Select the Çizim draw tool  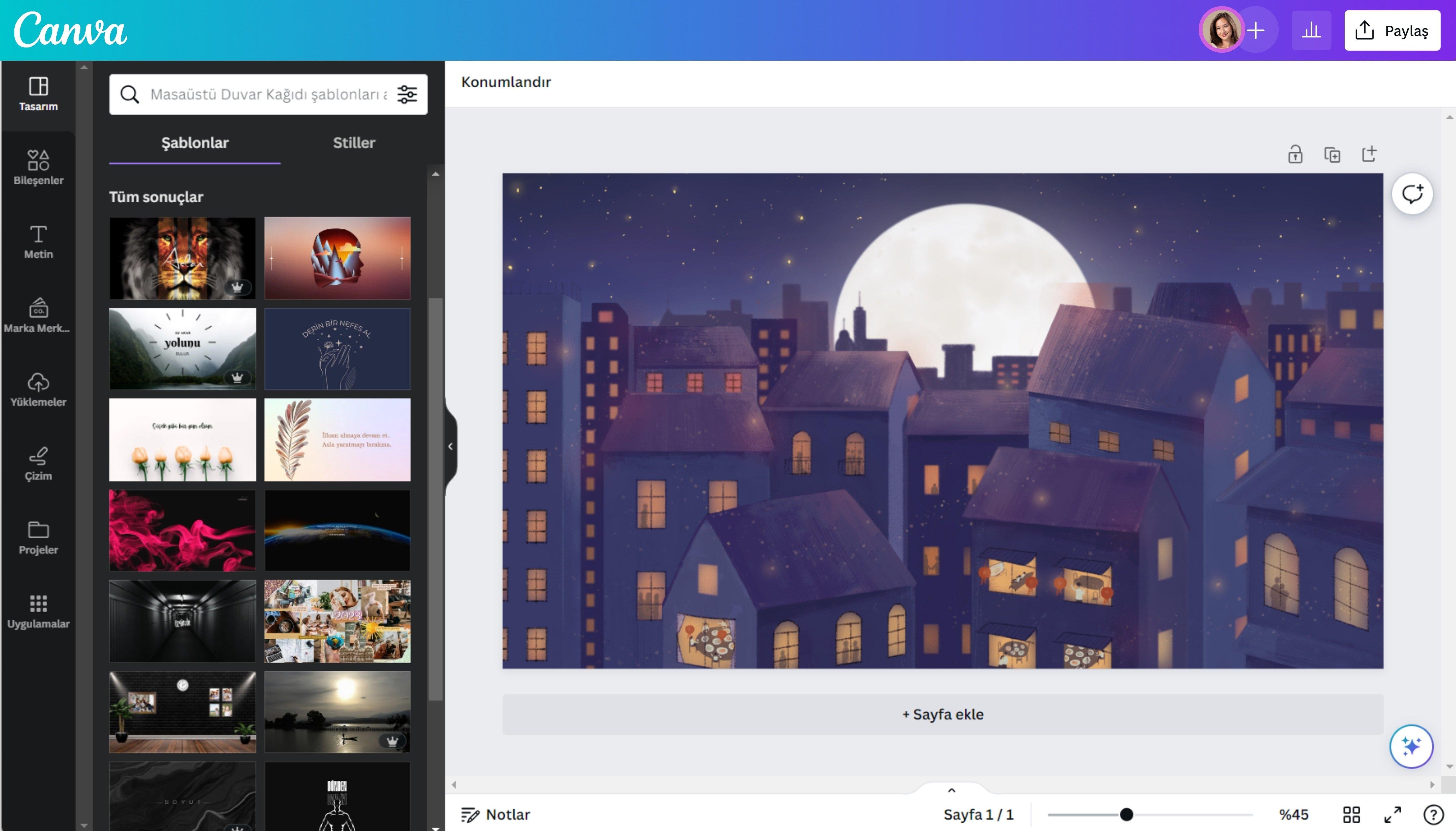(x=38, y=464)
